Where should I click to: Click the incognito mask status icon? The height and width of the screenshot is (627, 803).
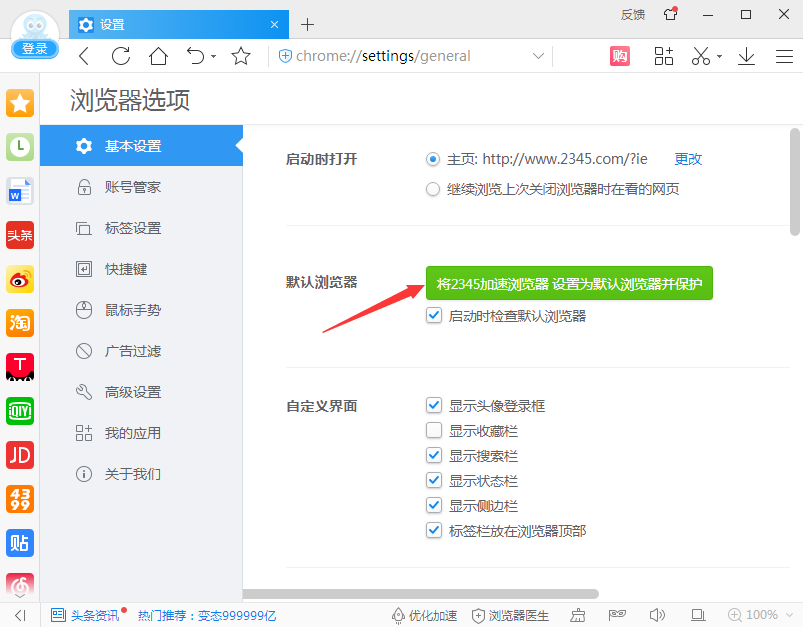tap(617, 615)
